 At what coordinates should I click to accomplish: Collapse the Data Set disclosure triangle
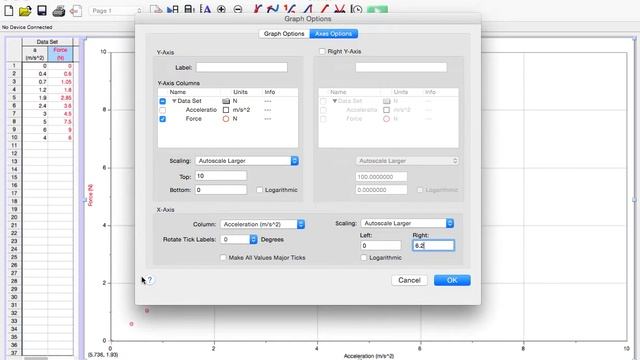click(174, 101)
